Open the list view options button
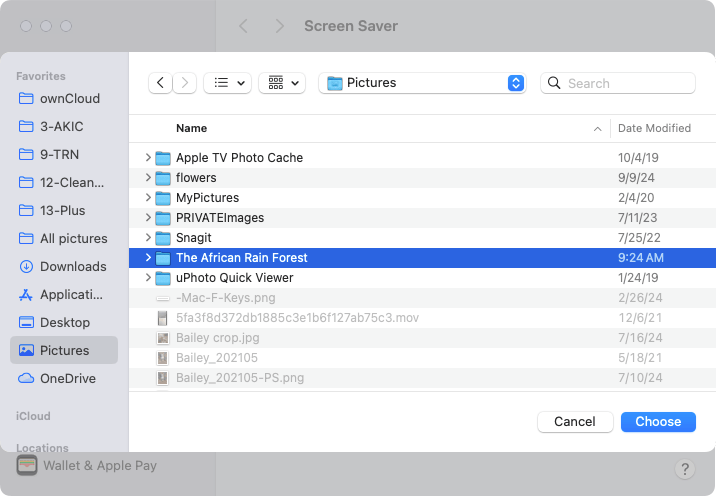This screenshot has height=496, width=716. tap(227, 83)
